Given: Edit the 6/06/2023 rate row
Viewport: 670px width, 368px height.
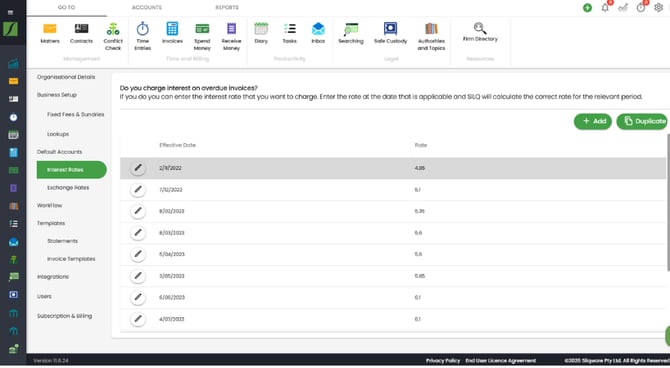Looking at the screenshot, I should coord(138,297).
